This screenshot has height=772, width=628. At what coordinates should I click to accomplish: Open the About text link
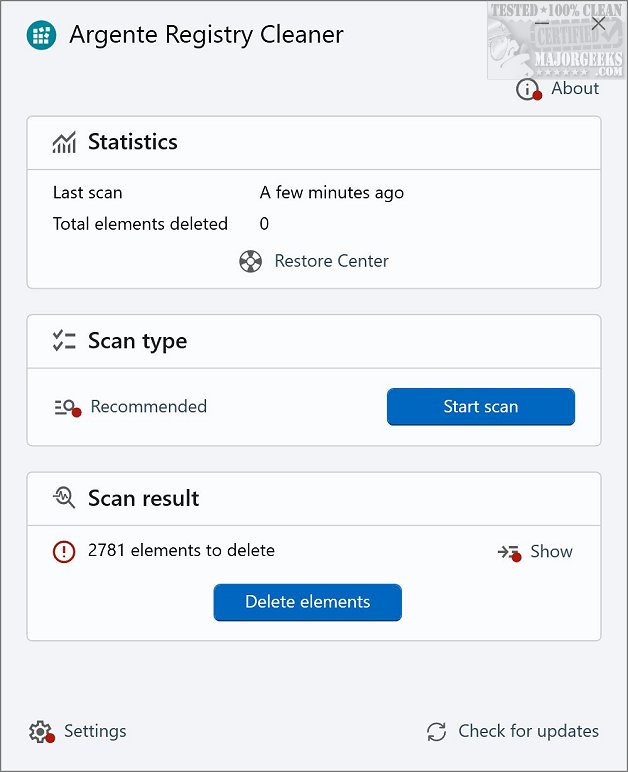575,89
